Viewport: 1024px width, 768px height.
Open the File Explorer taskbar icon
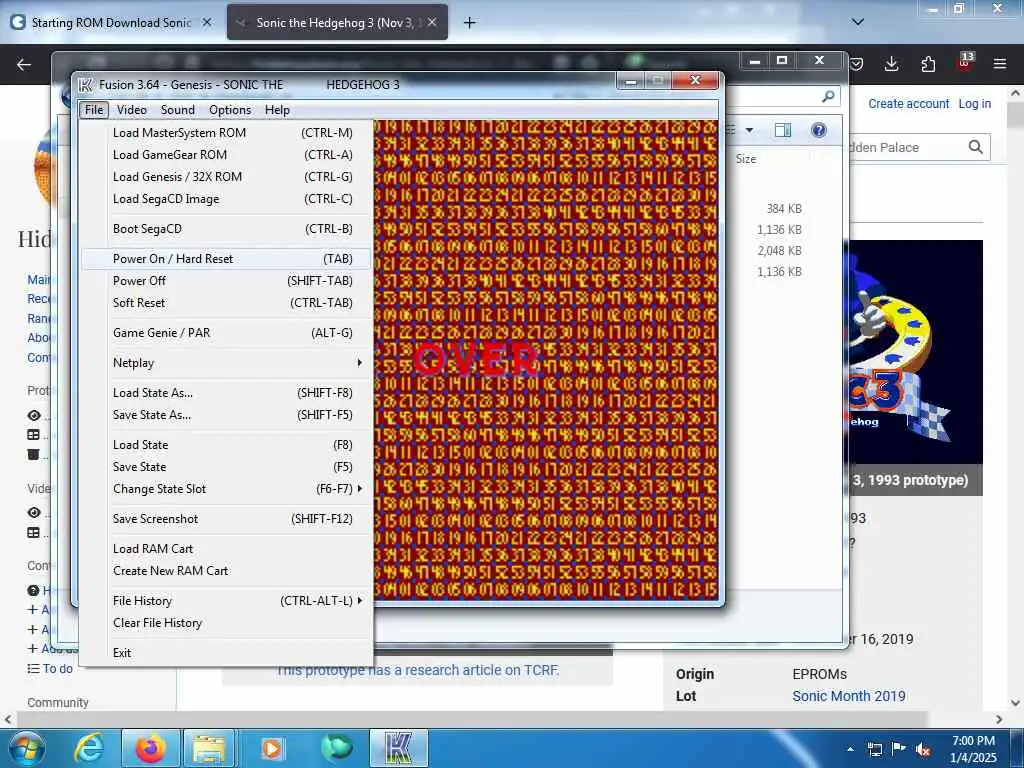[208, 748]
